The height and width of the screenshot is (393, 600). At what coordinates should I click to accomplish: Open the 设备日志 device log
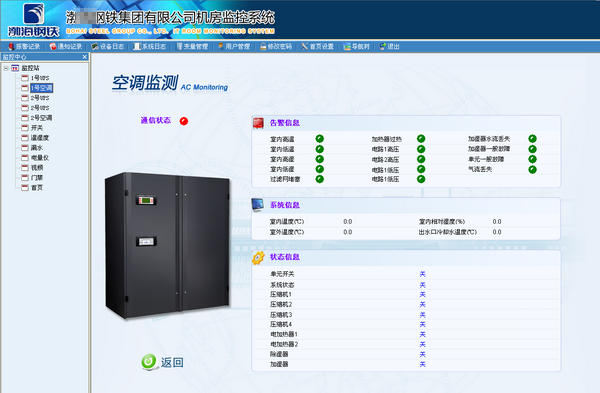coord(108,47)
